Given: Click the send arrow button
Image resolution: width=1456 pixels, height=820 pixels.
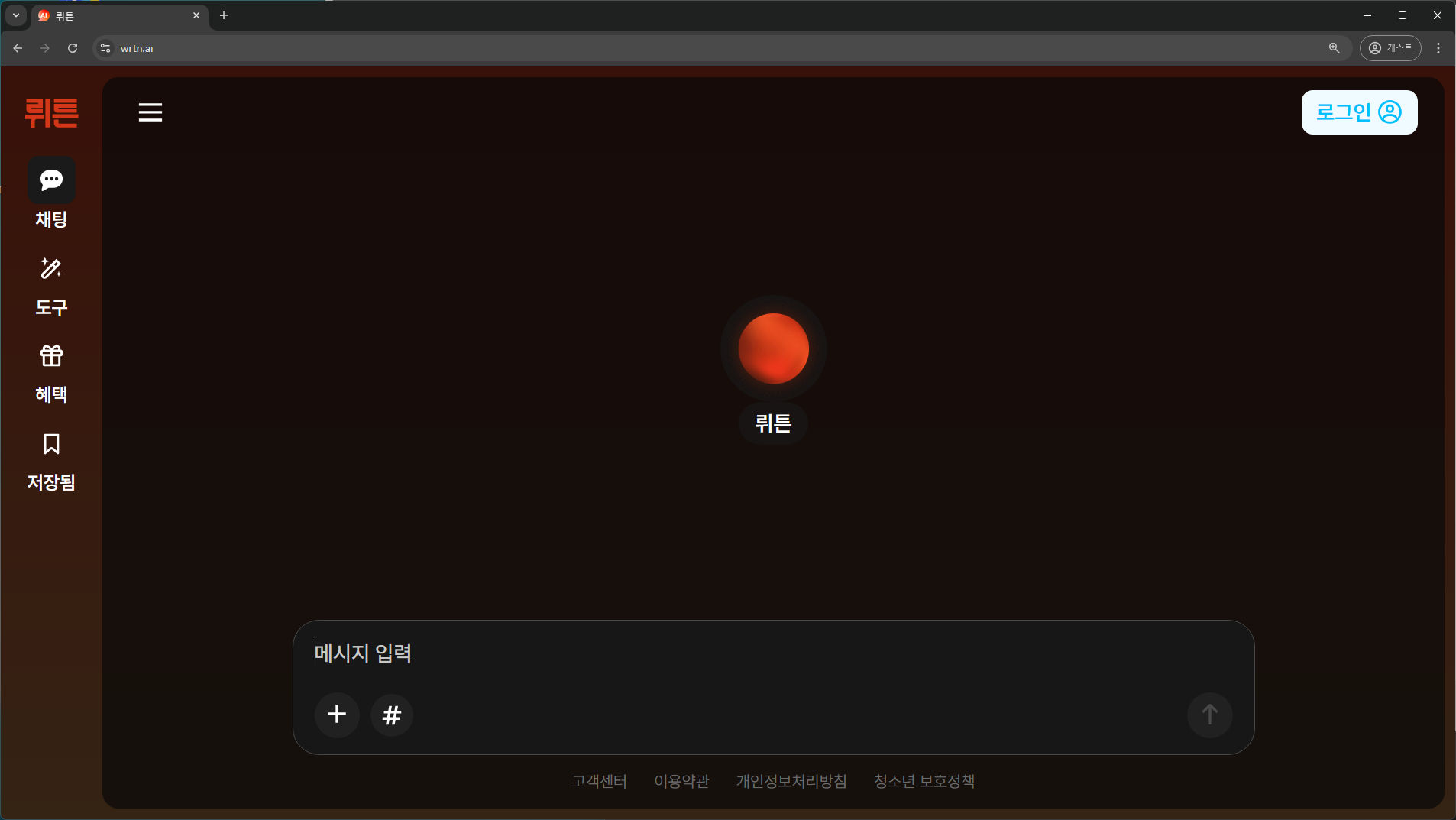Looking at the screenshot, I should (1209, 715).
